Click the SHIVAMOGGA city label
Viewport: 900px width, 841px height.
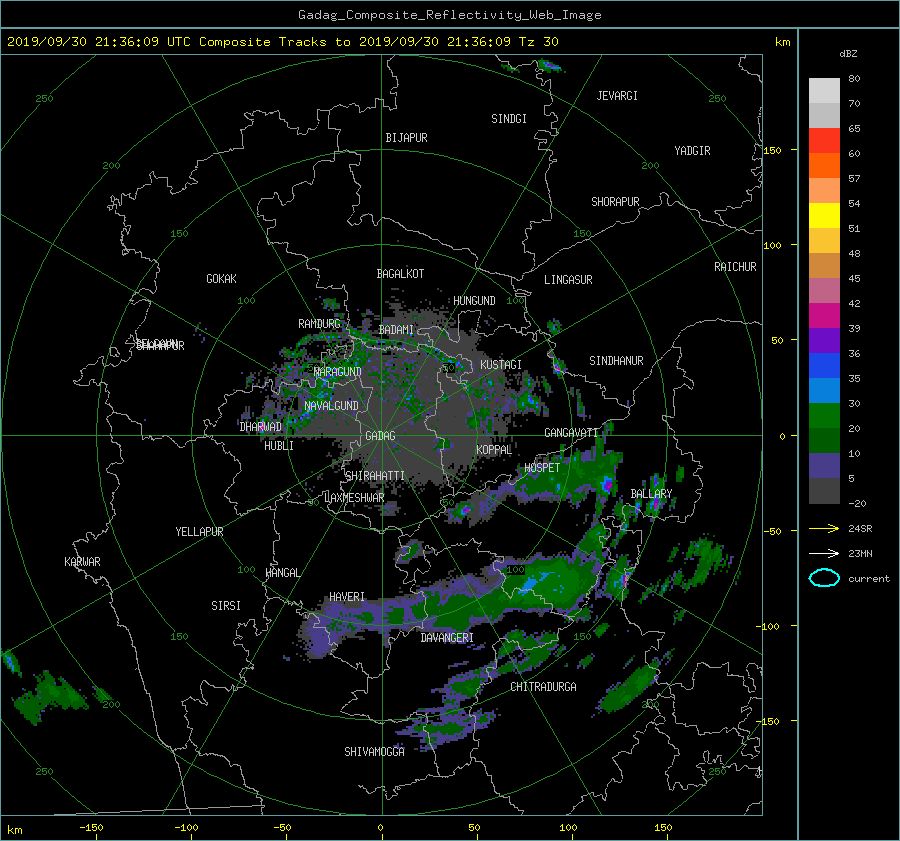click(x=374, y=752)
